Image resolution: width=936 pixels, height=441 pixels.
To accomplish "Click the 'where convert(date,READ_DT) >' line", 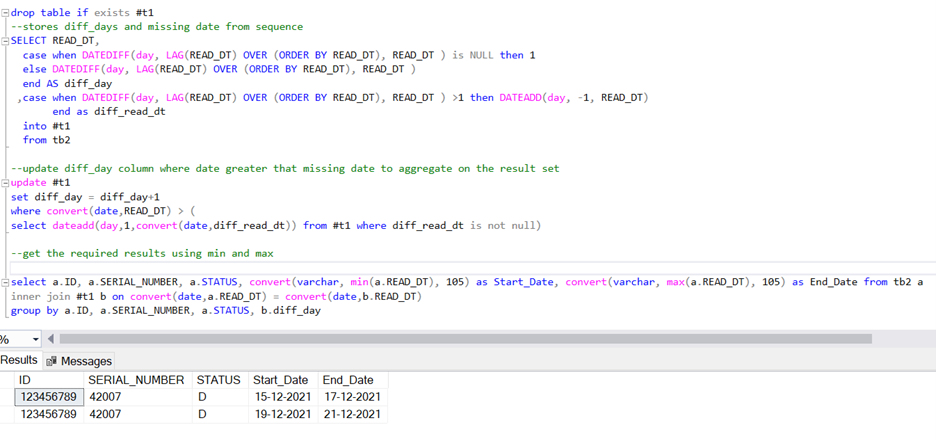I will coord(103,211).
